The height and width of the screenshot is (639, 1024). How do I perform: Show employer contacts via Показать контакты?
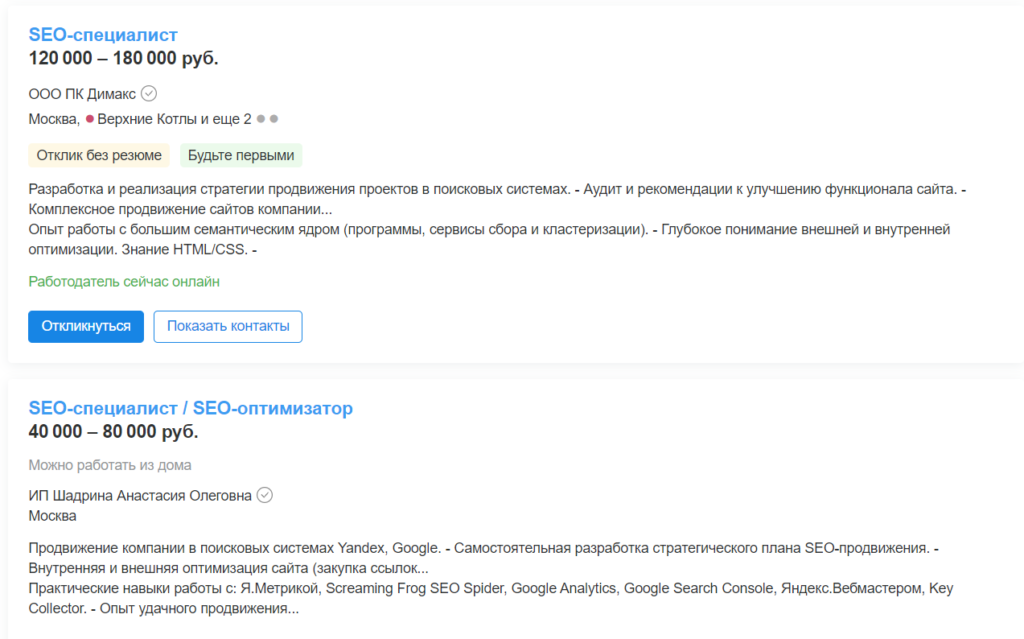pos(228,326)
